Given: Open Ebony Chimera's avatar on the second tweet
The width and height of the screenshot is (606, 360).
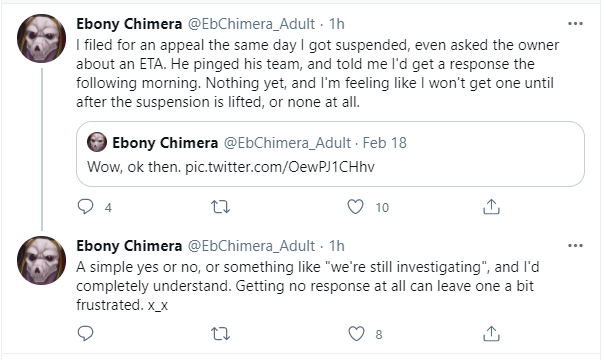Looking at the screenshot, I should click(x=41, y=261).
